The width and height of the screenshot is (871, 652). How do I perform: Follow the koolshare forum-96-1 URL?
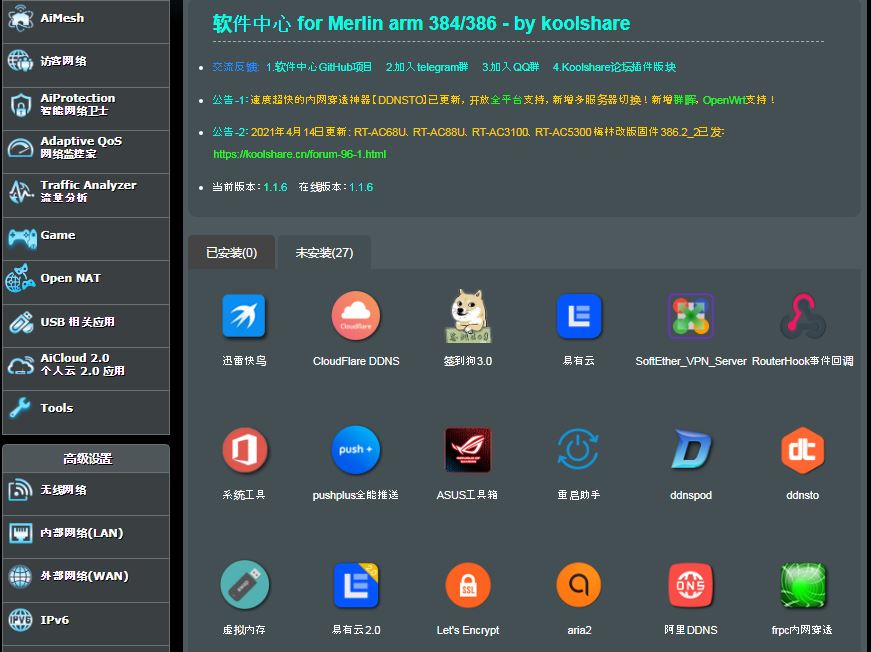click(299, 155)
